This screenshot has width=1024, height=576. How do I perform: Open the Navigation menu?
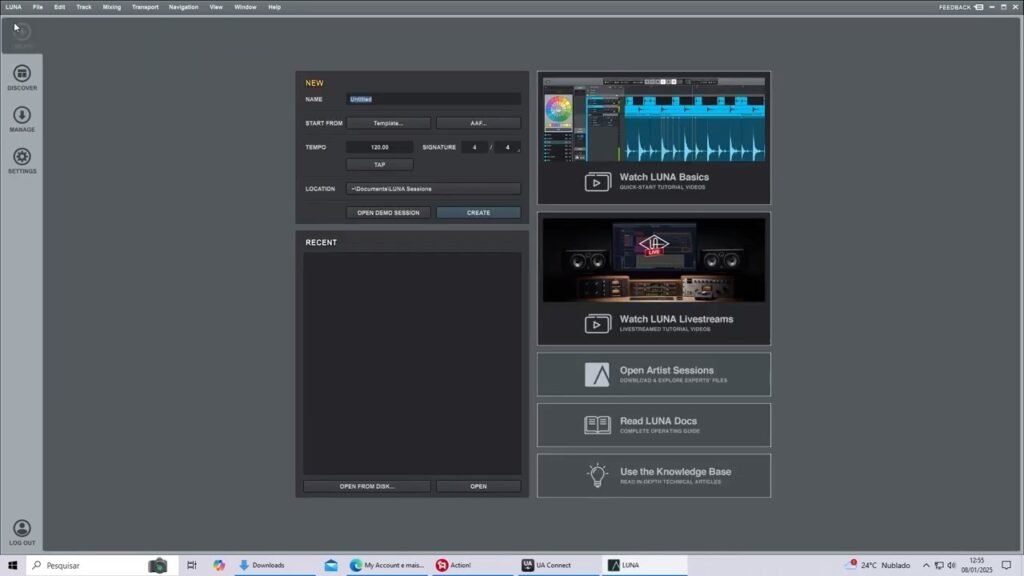coord(184,7)
